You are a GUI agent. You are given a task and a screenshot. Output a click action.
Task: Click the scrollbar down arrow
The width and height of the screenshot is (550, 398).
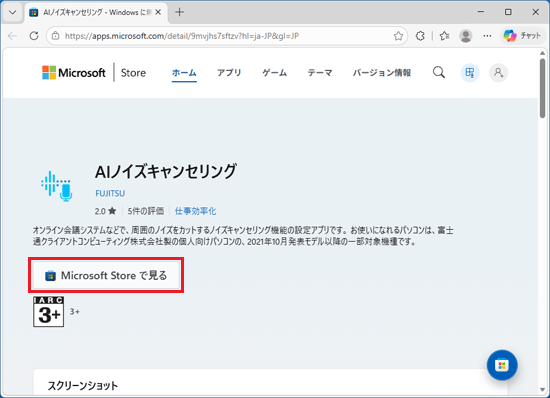point(542,390)
